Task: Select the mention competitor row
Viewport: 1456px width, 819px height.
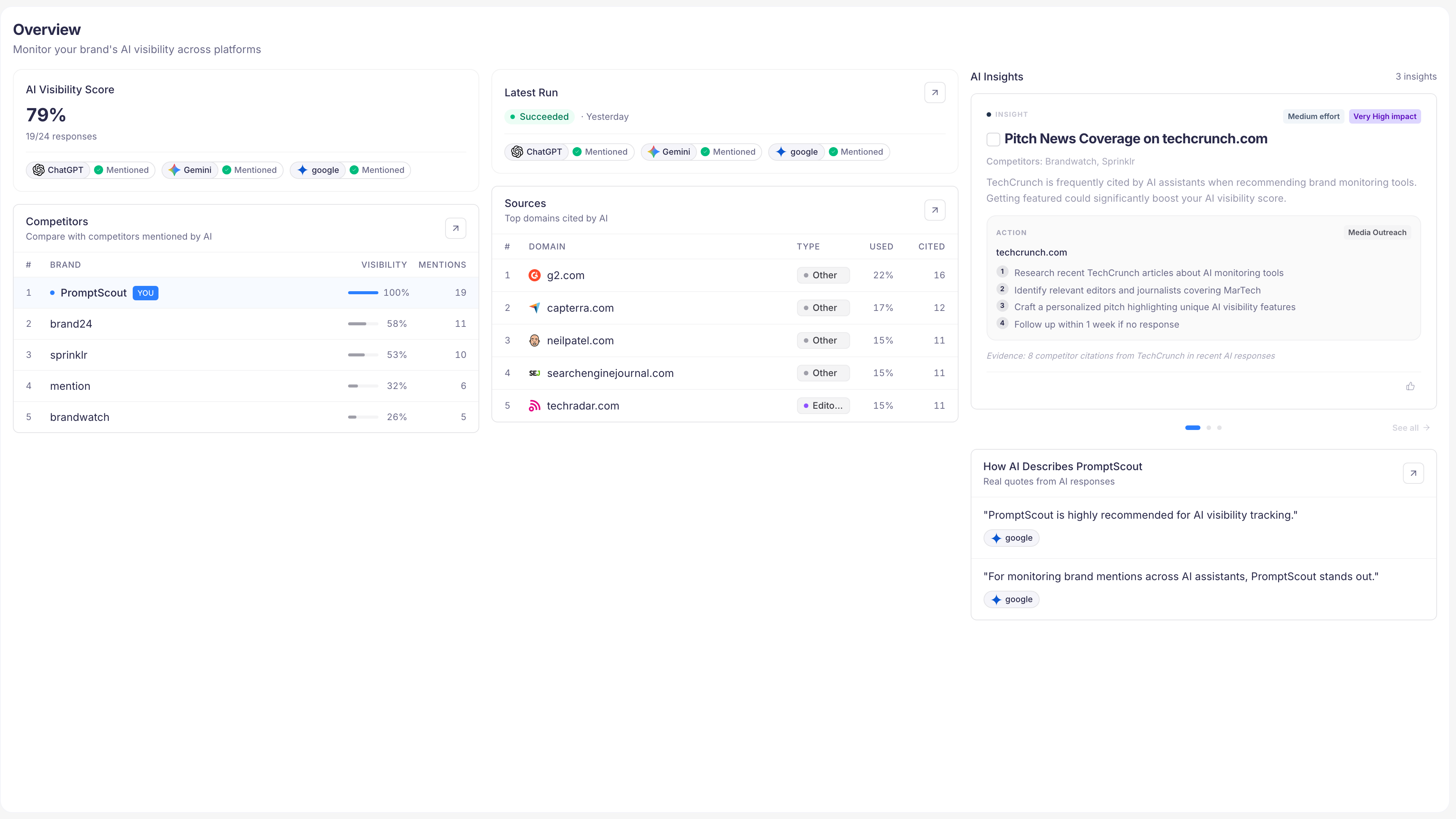Action: click(246, 386)
